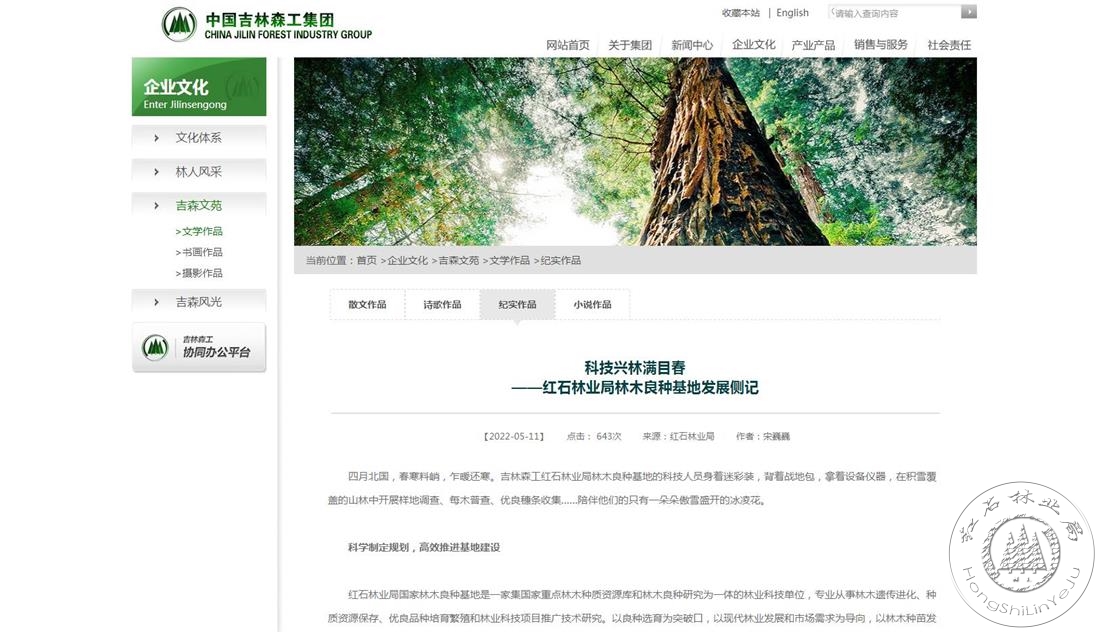Switch to the 纪实作品 tab
1100x632 pixels.
[518, 304]
